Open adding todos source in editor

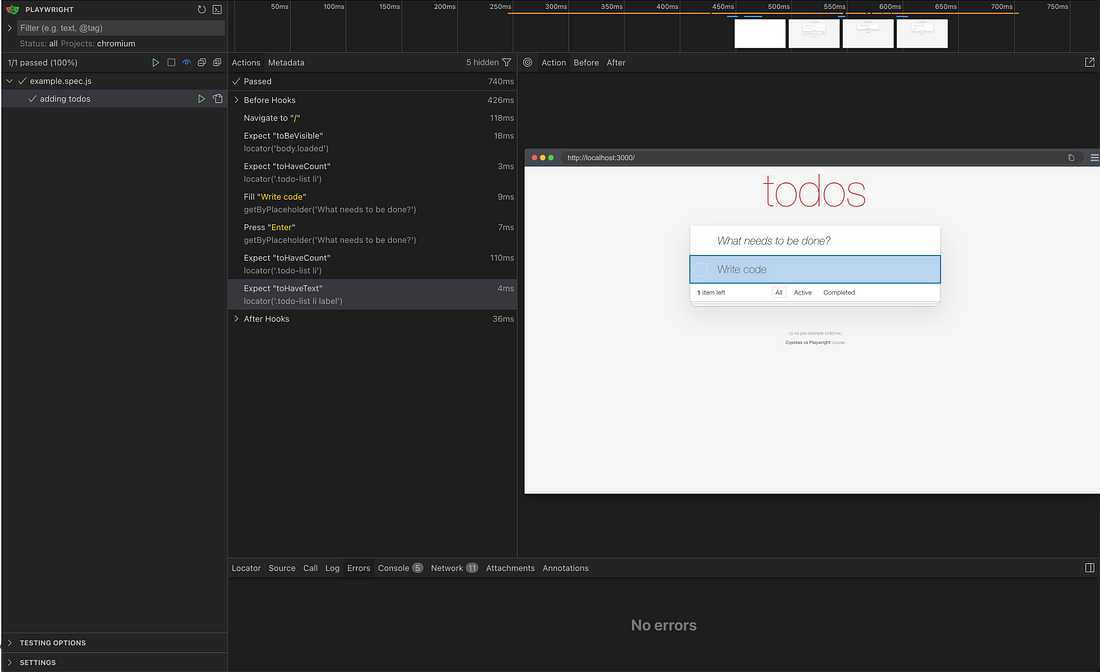(217, 99)
